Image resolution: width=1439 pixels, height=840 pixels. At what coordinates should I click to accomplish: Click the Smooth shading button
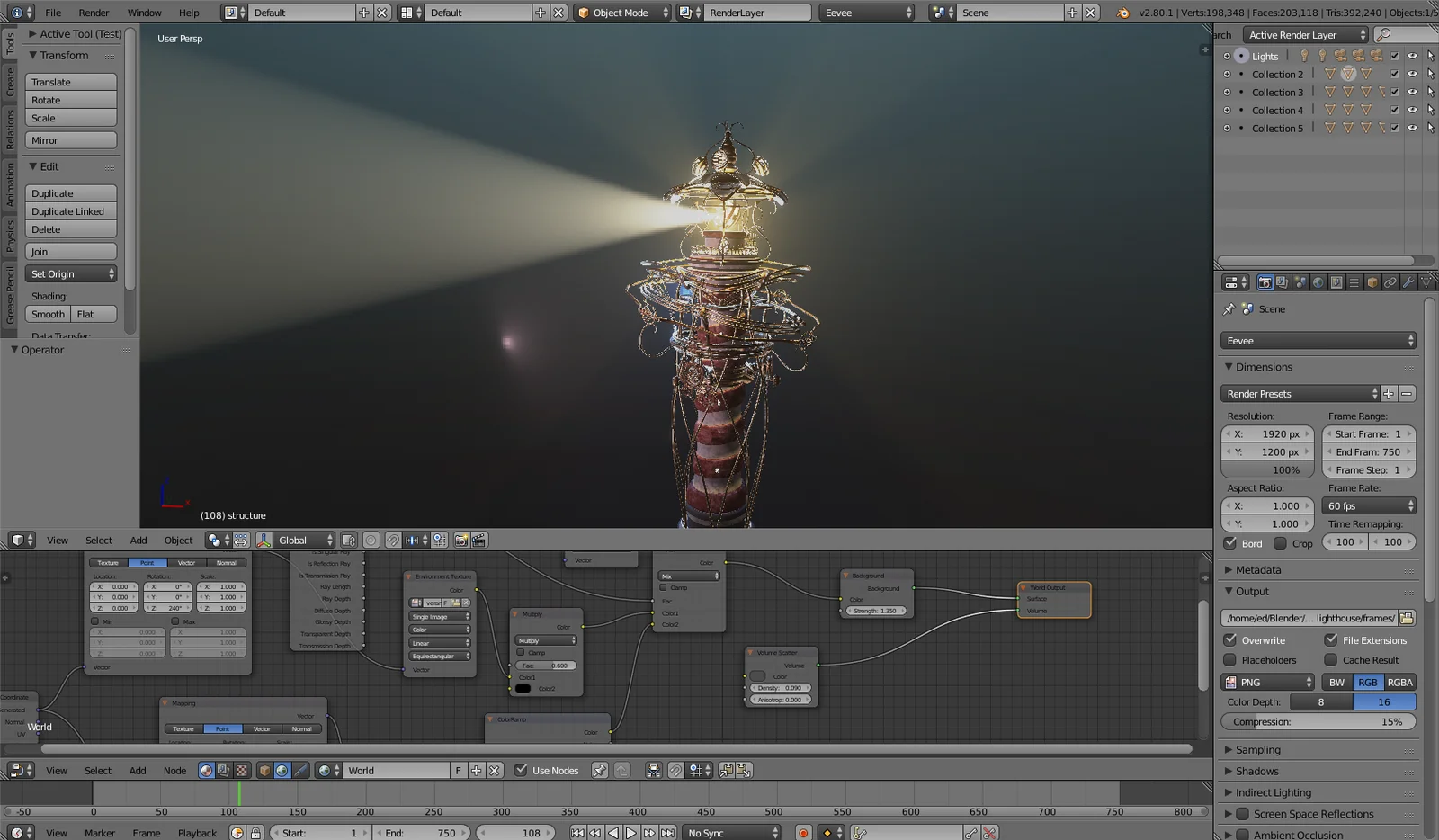pyautogui.click(x=47, y=314)
